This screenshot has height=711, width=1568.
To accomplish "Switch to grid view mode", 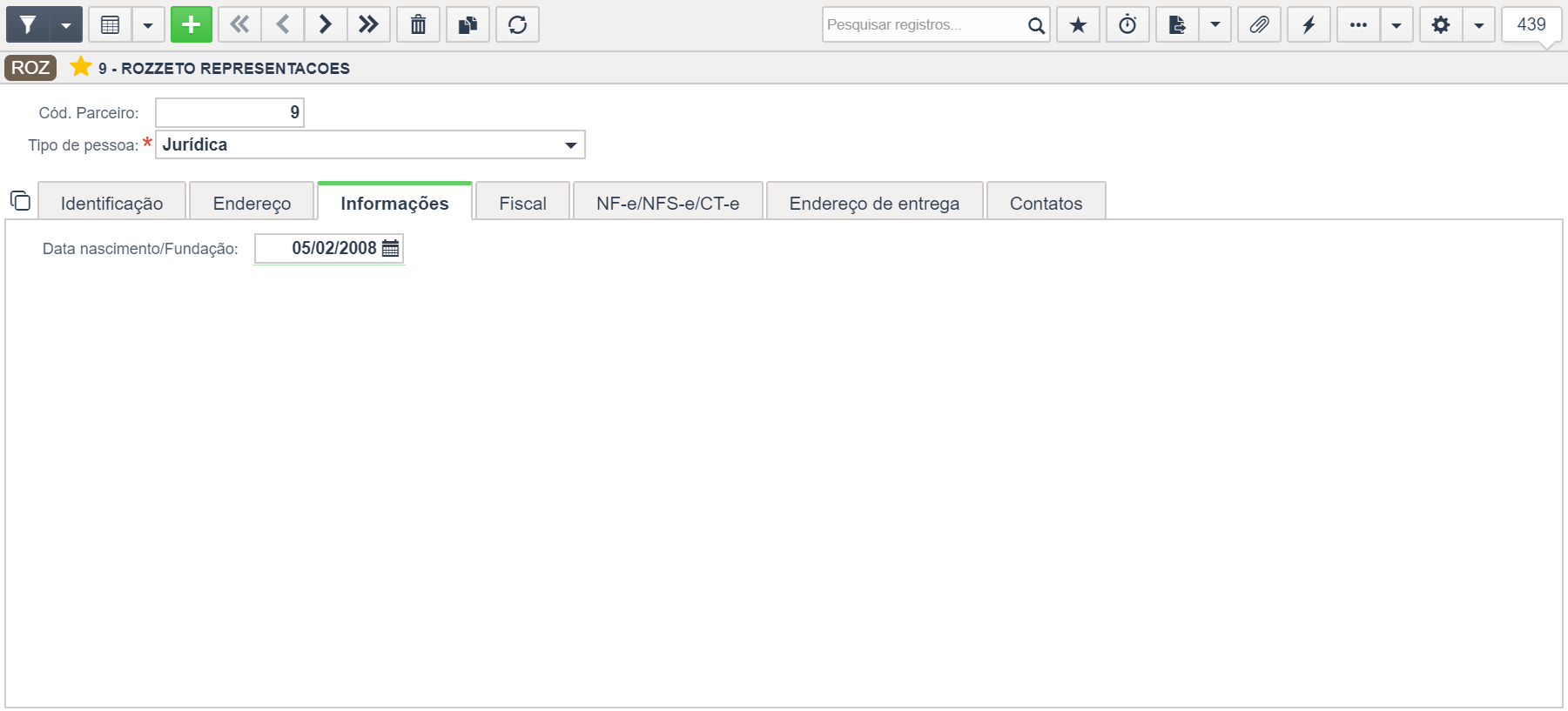I will coord(111,24).
